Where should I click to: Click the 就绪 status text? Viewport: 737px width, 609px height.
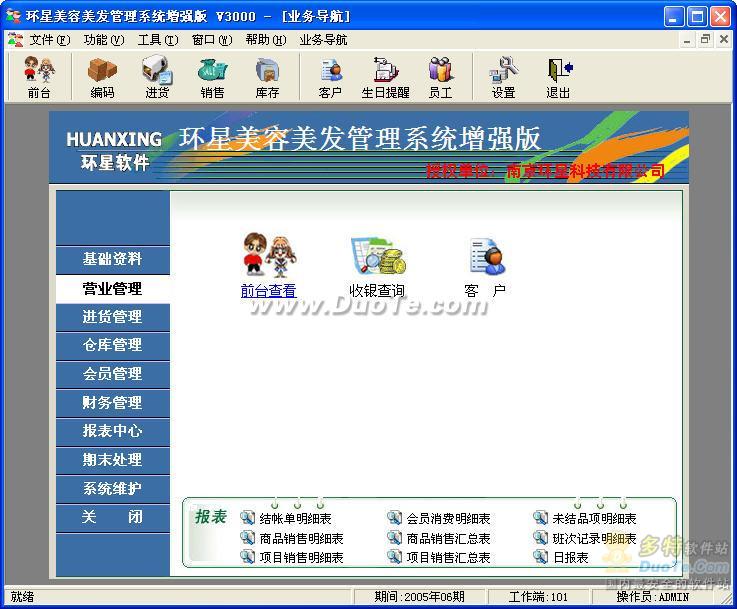pyautogui.click(x=22, y=597)
